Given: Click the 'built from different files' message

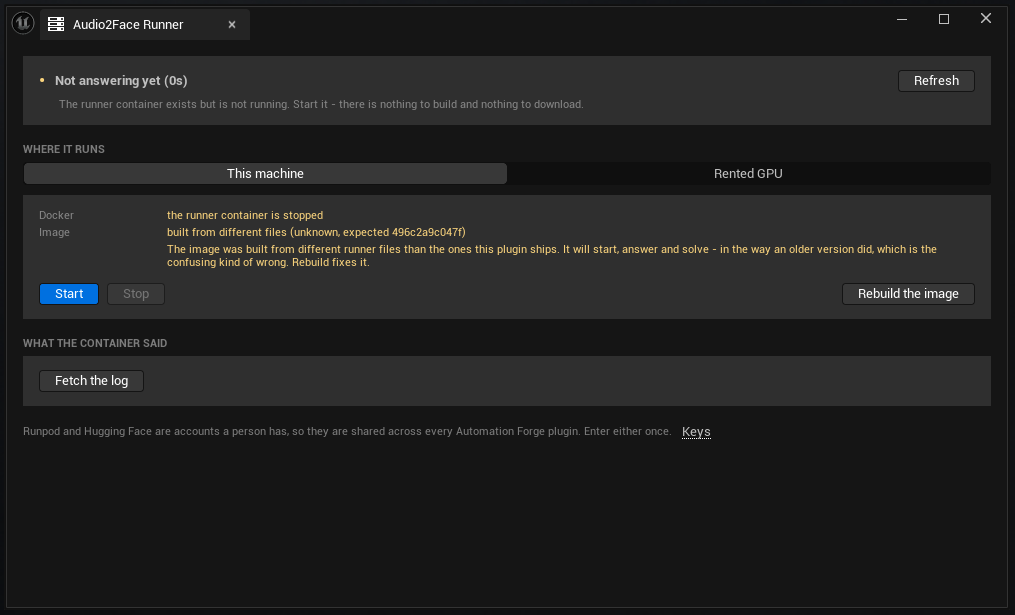Looking at the screenshot, I should click(316, 232).
